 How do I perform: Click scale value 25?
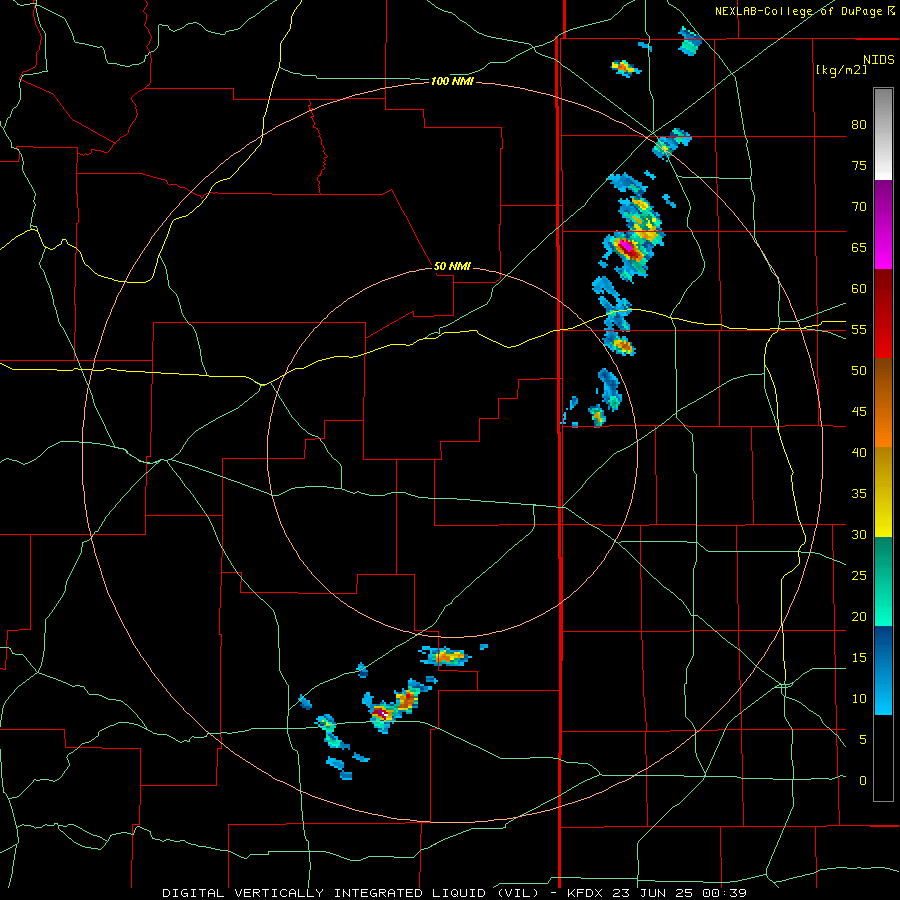(859, 576)
